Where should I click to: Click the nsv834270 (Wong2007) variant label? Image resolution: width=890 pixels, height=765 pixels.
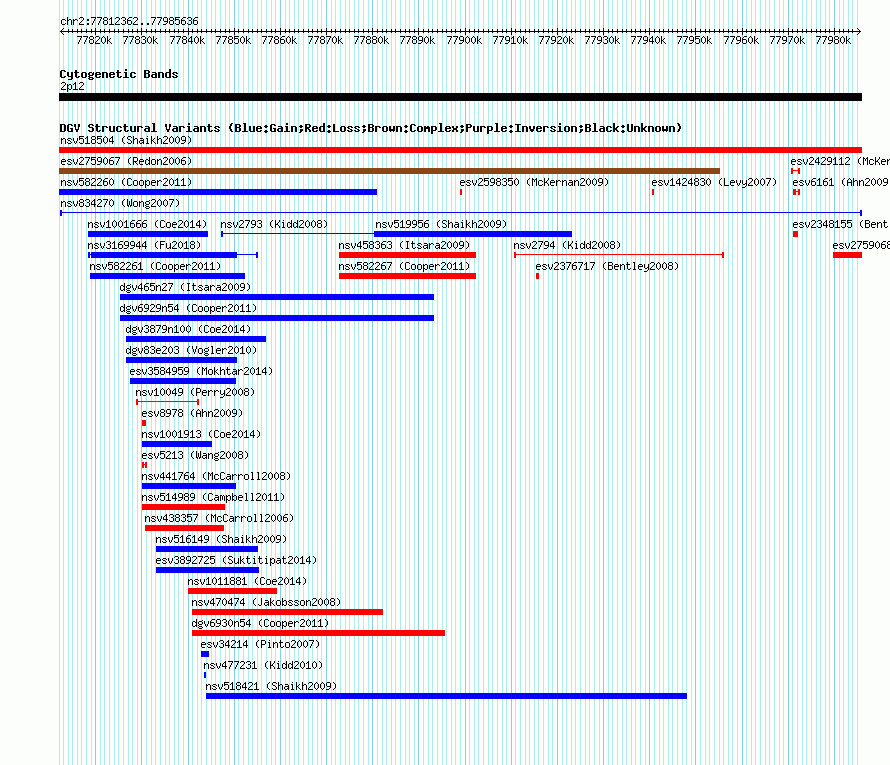point(120,203)
